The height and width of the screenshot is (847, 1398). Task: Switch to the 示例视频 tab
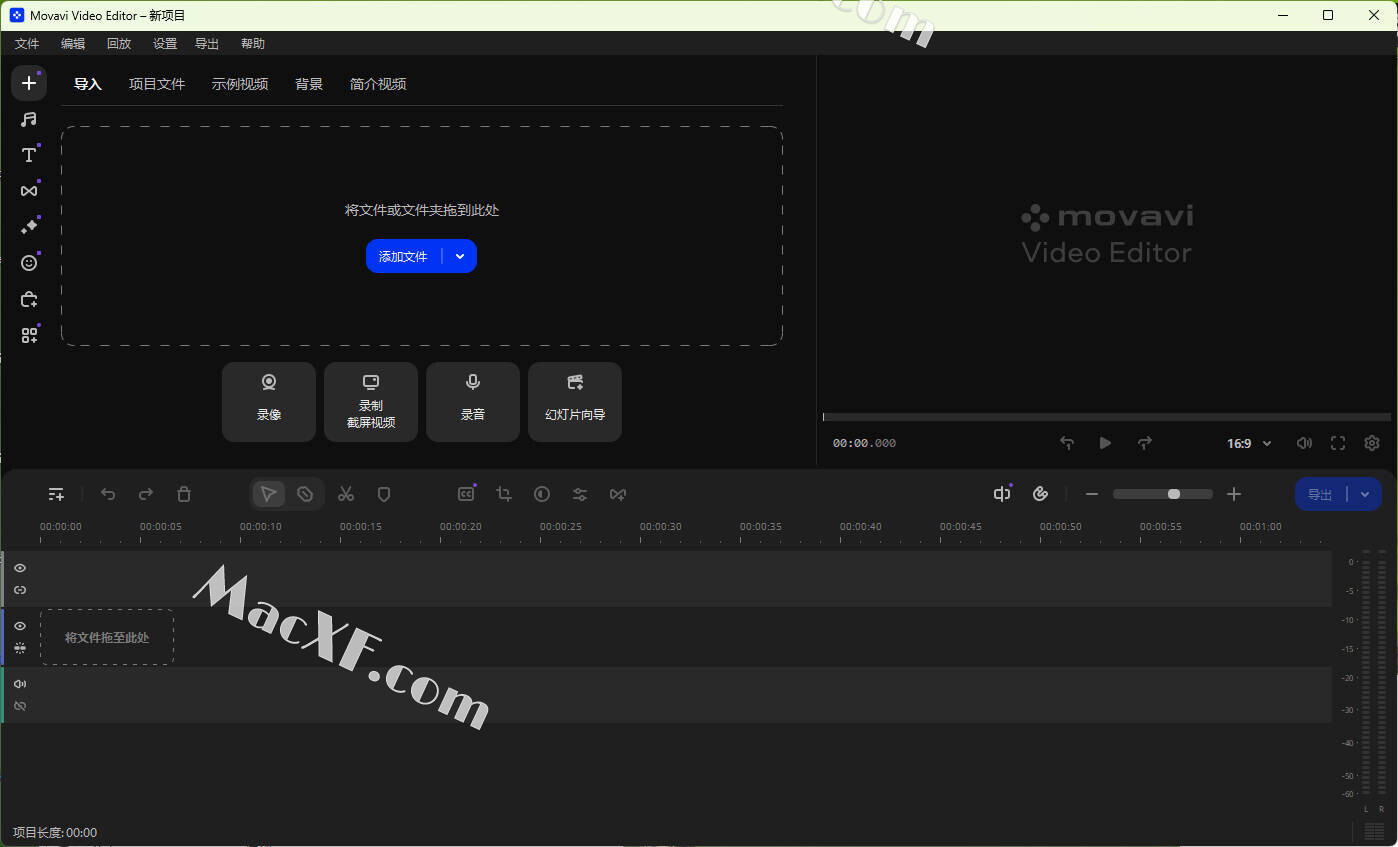pos(240,84)
